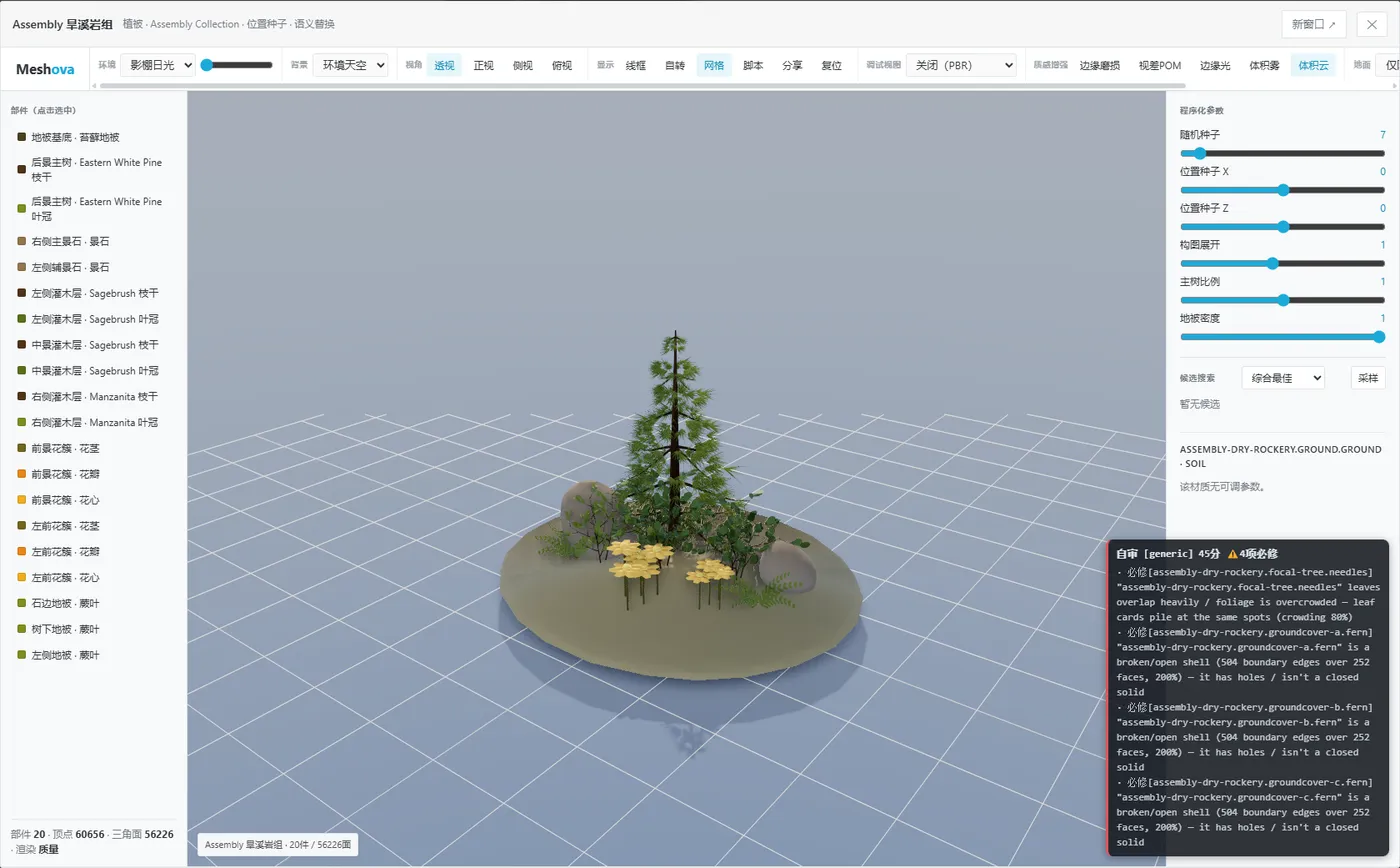Select part 左侧灌木层 Sagebrush 枝干
The width and height of the screenshot is (1400, 868).
(93, 293)
